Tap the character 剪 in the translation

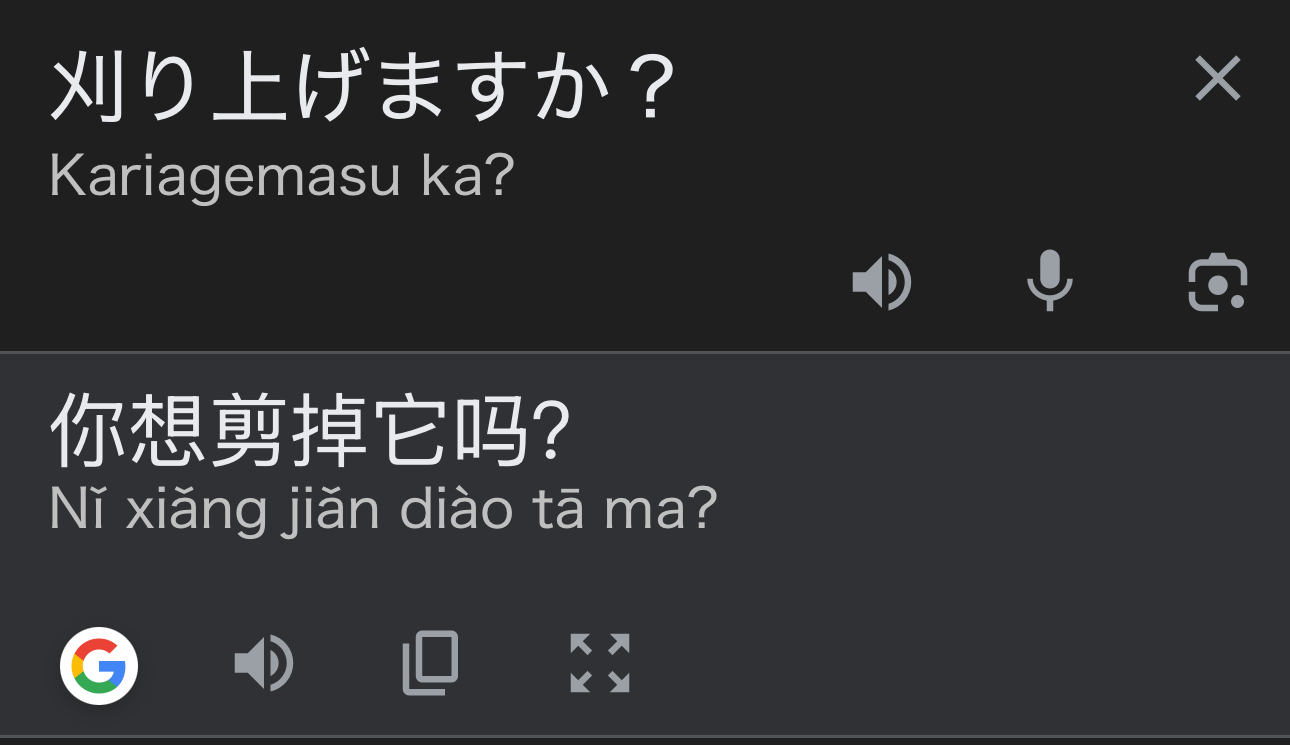(x=248, y=431)
